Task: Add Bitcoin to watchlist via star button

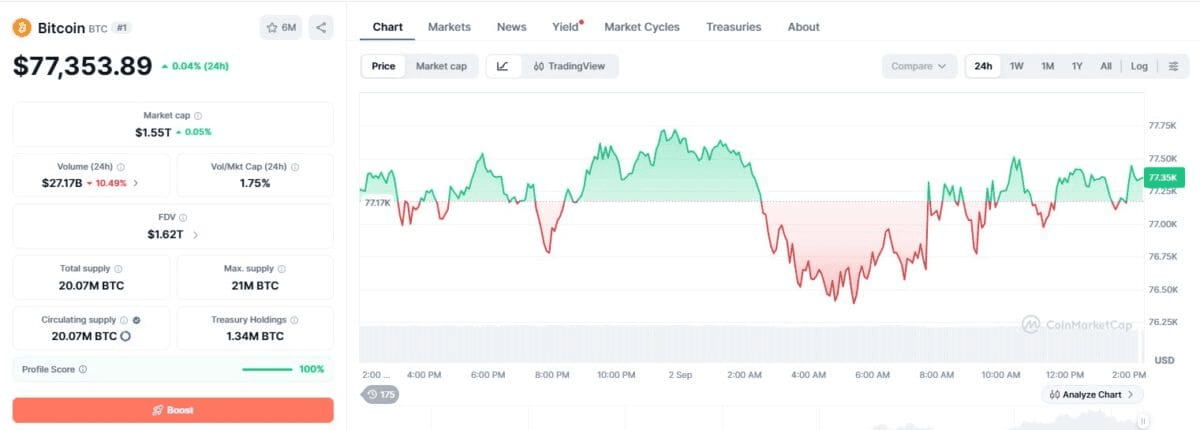Action: (281, 27)
